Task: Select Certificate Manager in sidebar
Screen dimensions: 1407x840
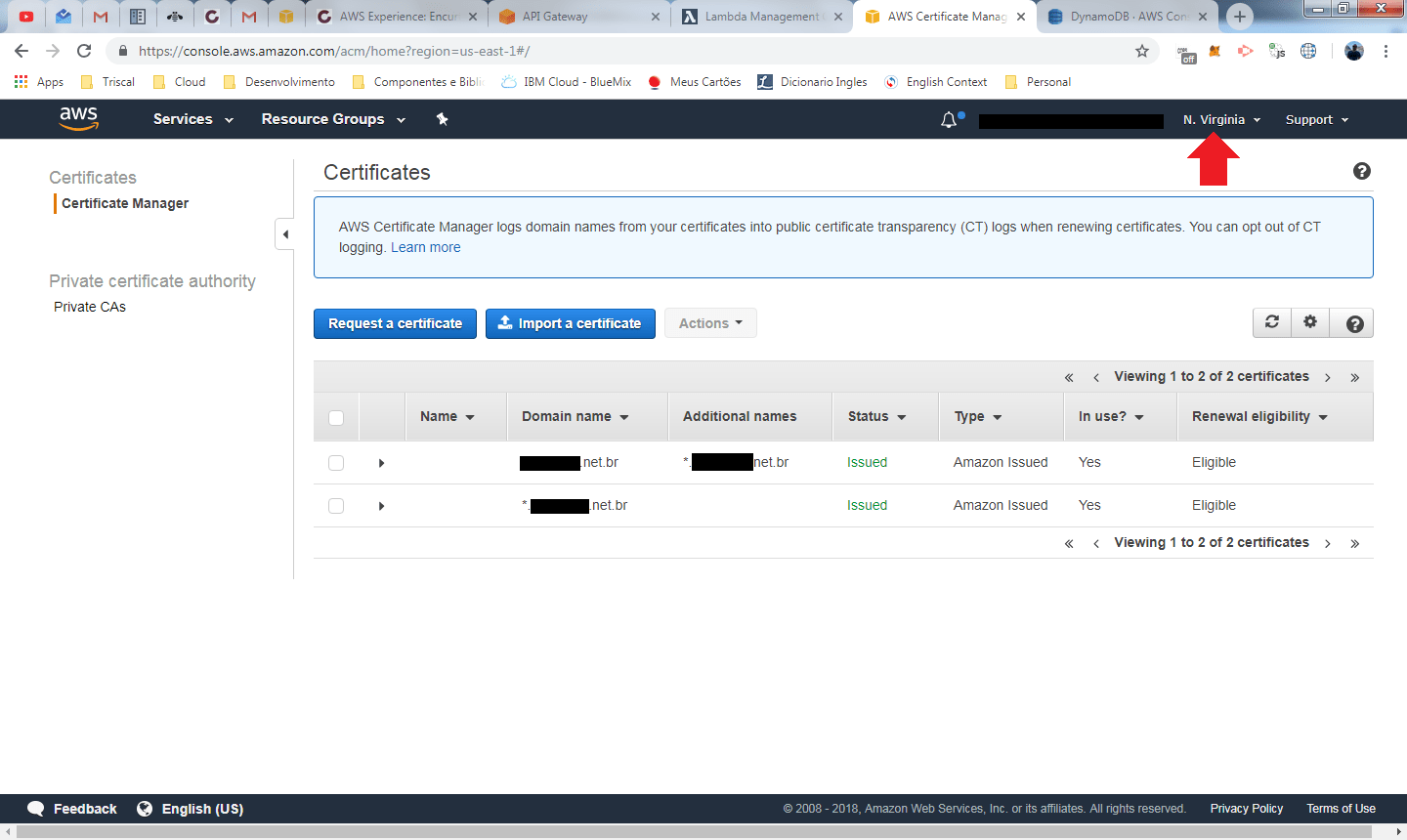Action: pyautogui.click(x=125, y=203)
